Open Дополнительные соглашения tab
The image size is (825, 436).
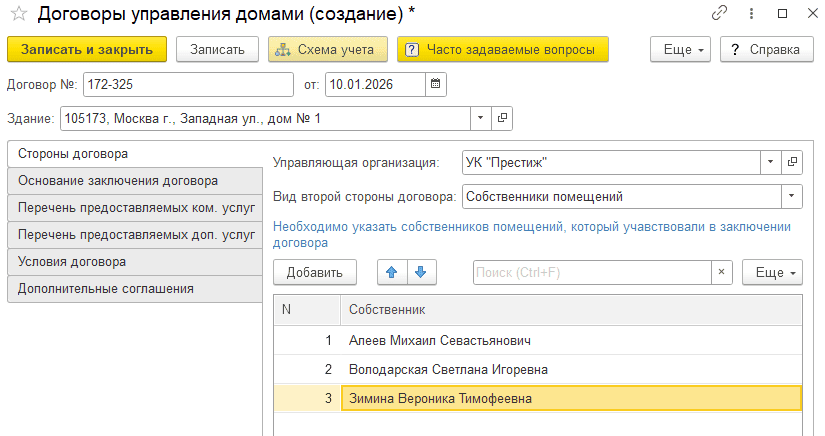pyautogui.click(x=135, y=289)
